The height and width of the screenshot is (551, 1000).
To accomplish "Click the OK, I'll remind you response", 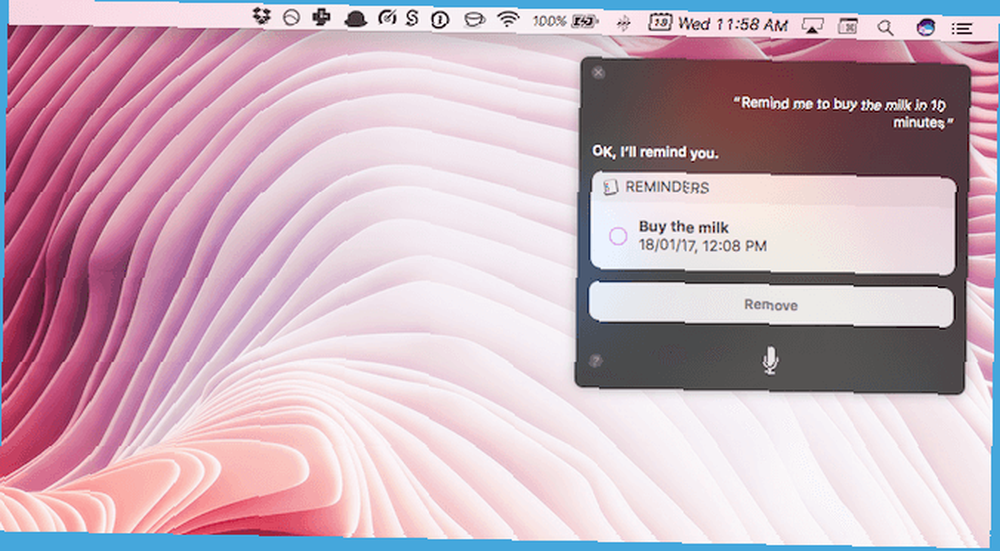I will pos(655,153).
